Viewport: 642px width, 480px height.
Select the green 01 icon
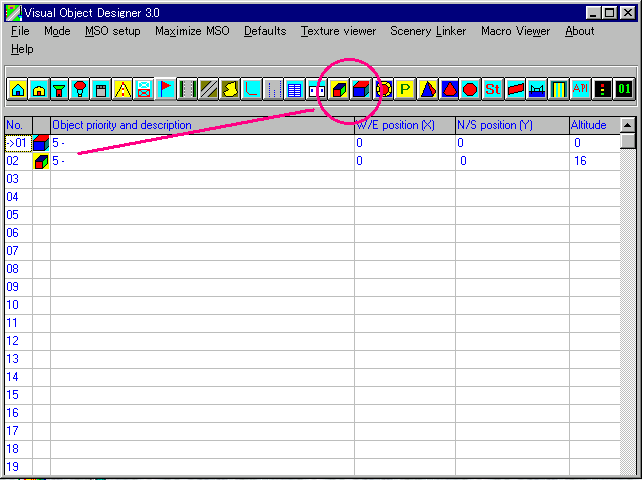pyautogui.click(x=624, y=89)
